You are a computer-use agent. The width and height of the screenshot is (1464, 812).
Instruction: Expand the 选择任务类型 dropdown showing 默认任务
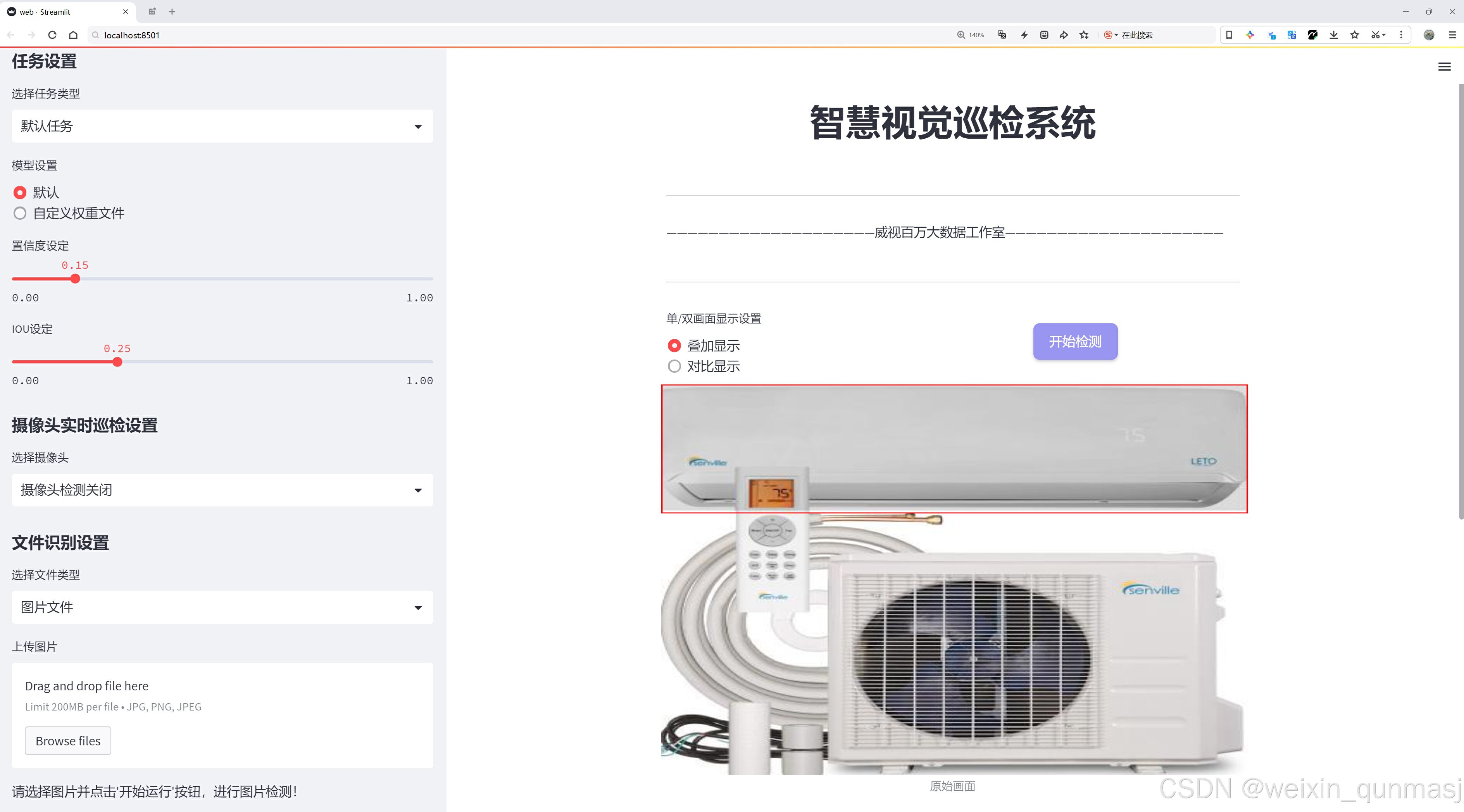(x=222, y=126)
